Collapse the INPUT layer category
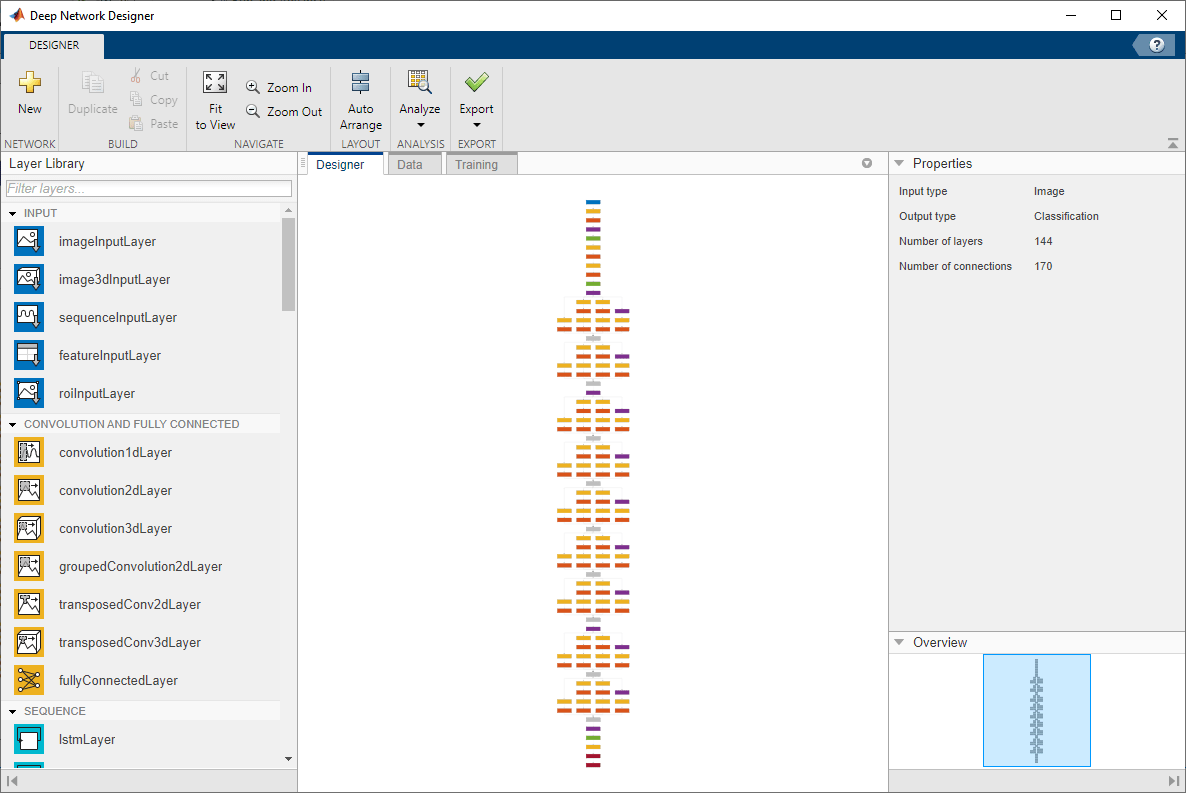The height and width of the screenshot is (793, 1186). pos(12,213)
